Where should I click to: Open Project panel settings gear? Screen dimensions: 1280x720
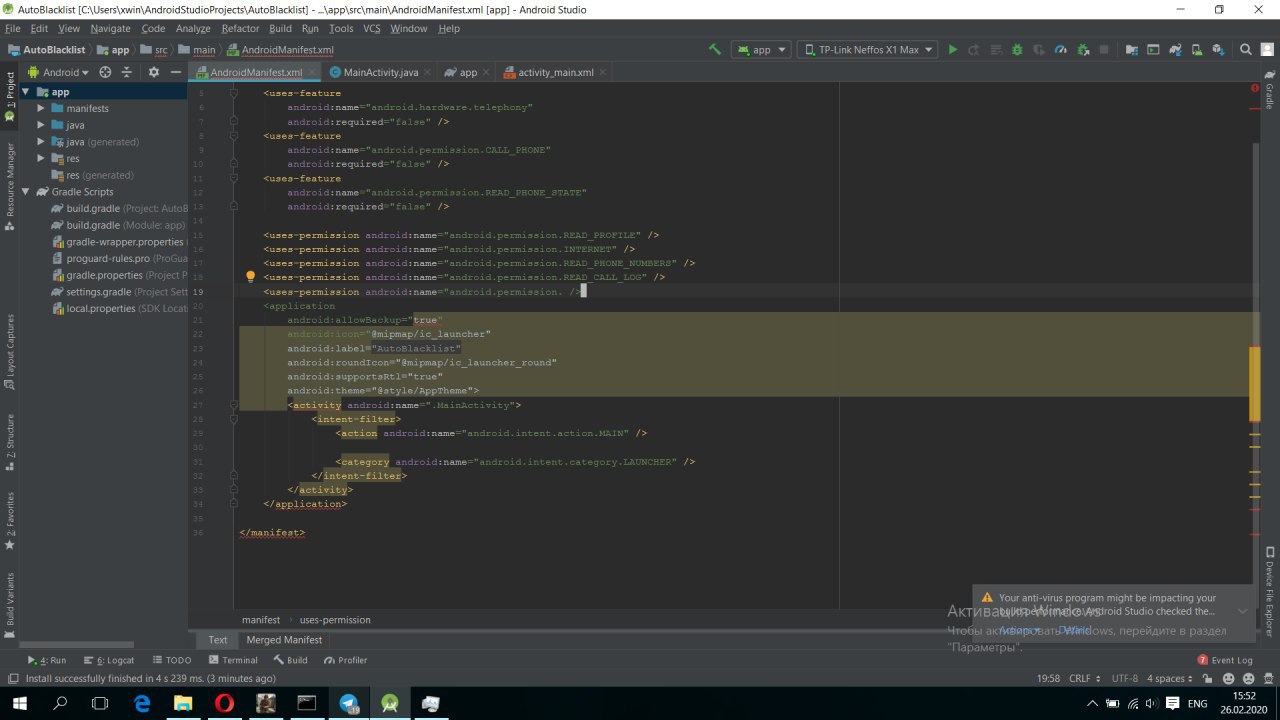click(x=153, y=72)
